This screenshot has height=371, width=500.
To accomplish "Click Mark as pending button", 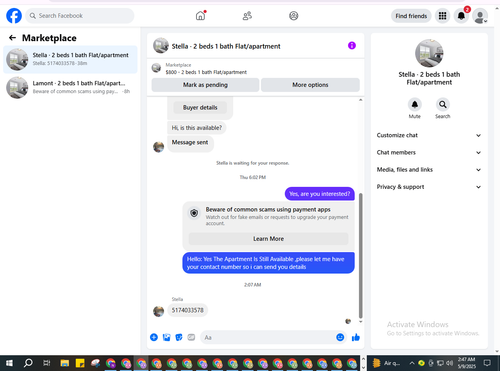I will 205,85.
